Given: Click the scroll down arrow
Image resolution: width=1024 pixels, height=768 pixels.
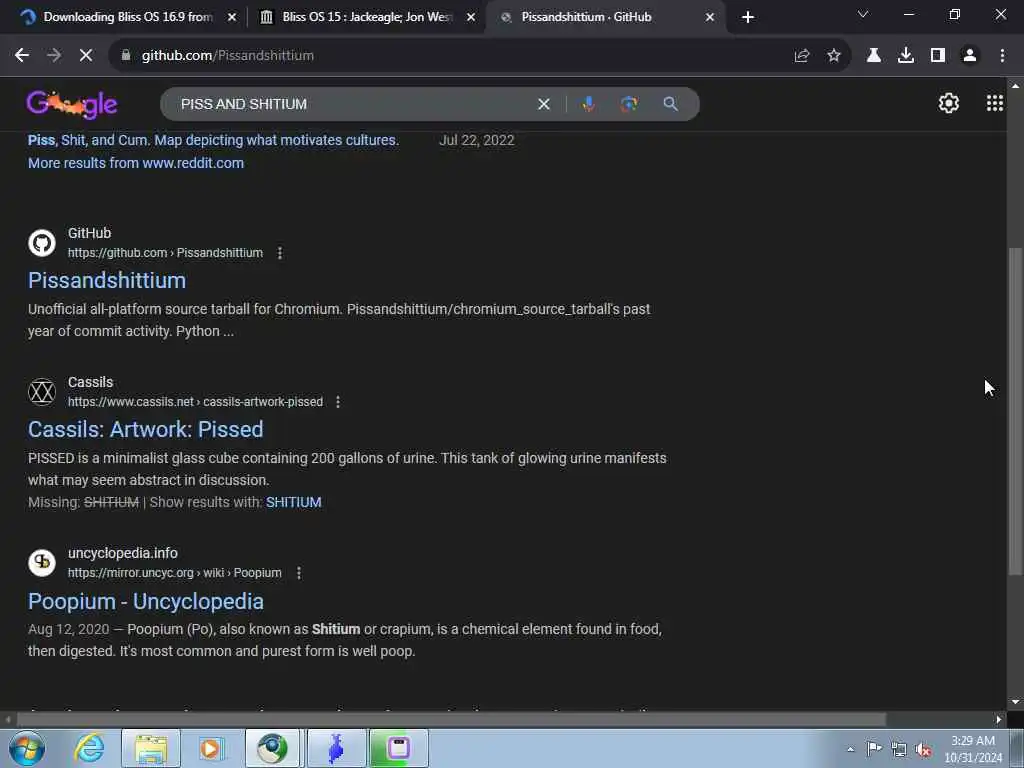Looking at the screenshot, I should pos(1015,702).
